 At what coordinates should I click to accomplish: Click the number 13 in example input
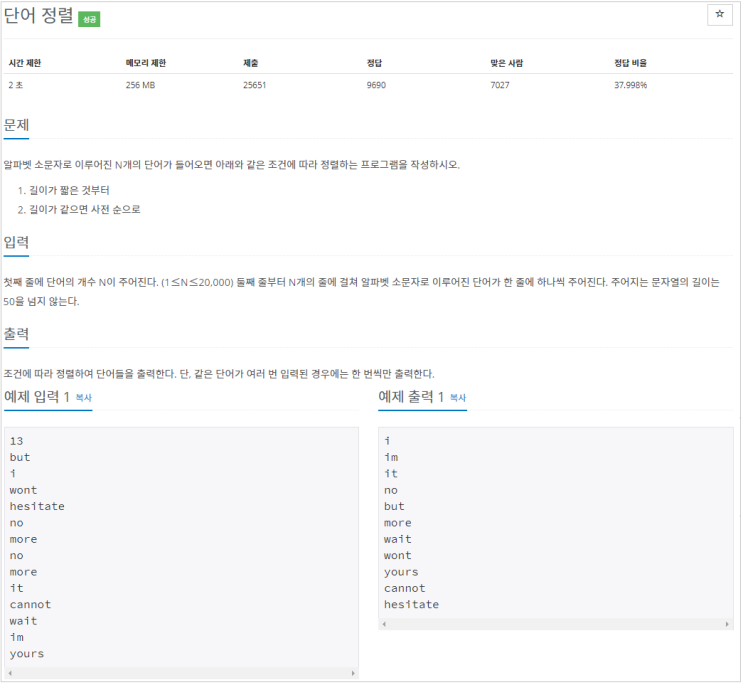pyautogui.click(x=16, y=441)
